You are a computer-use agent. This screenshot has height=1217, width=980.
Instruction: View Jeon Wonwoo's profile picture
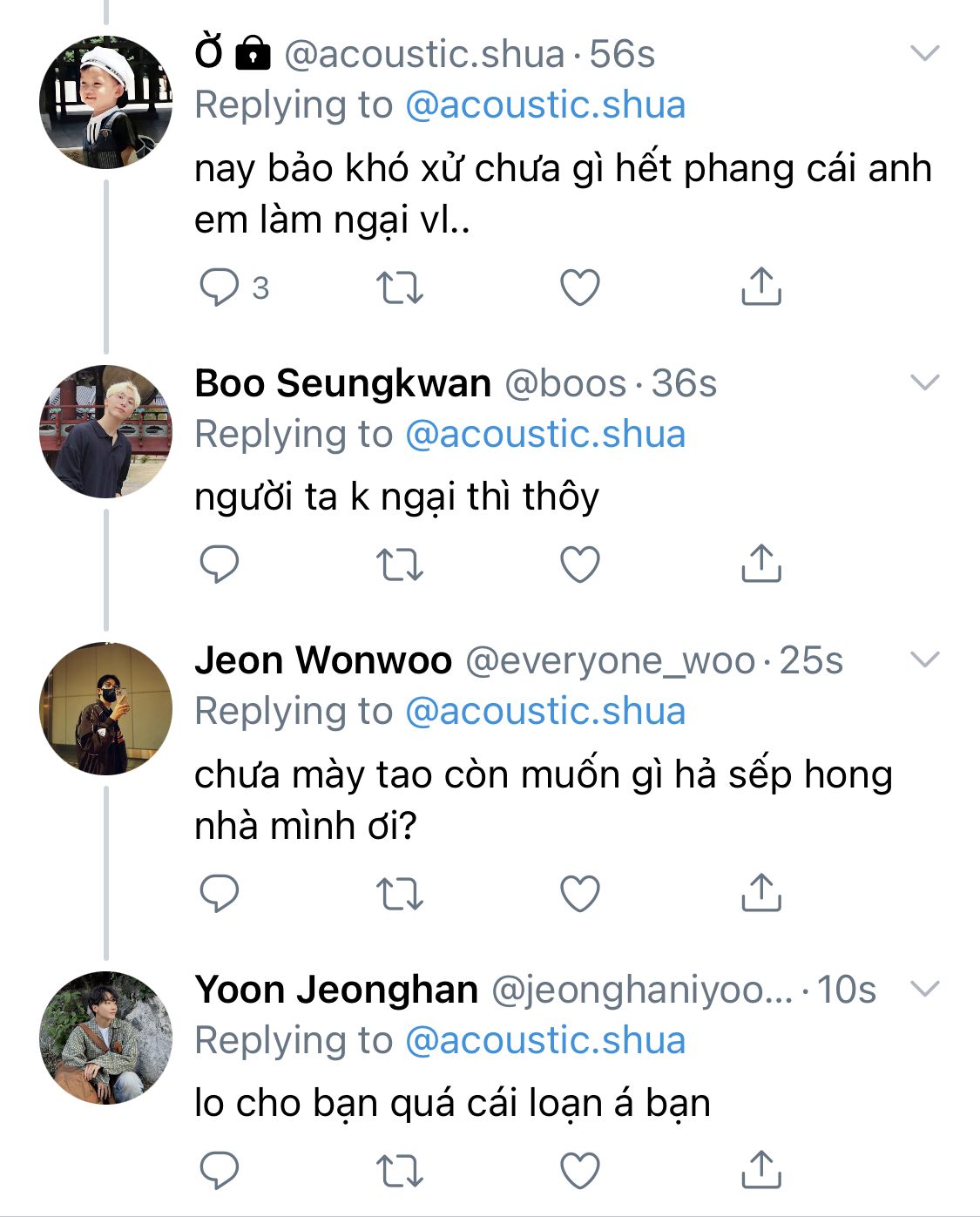pyautogui.click(x=105, y=708)
